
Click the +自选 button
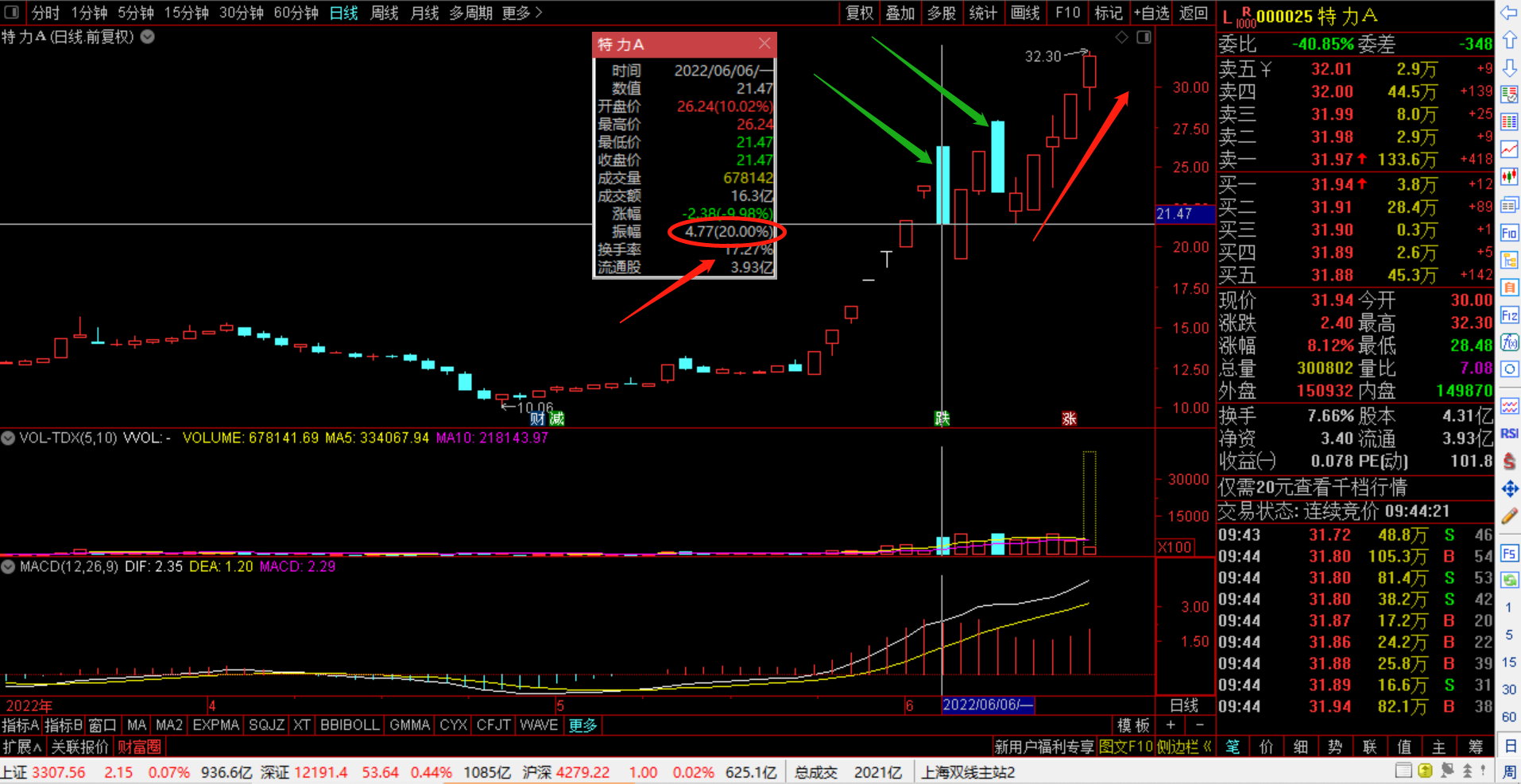(1151, 13)
